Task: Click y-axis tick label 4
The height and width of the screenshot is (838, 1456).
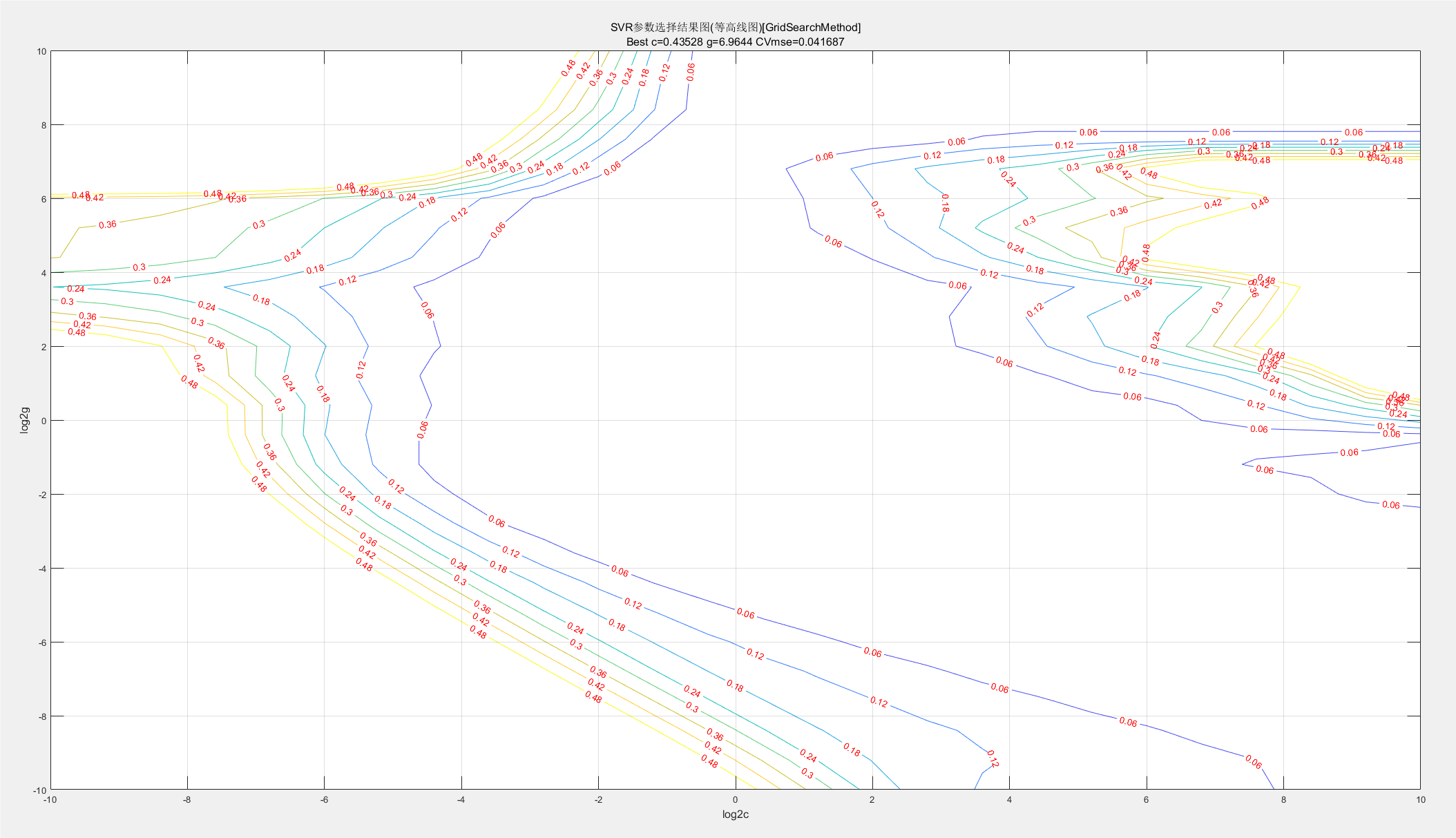Action: (x=43, y=273)
